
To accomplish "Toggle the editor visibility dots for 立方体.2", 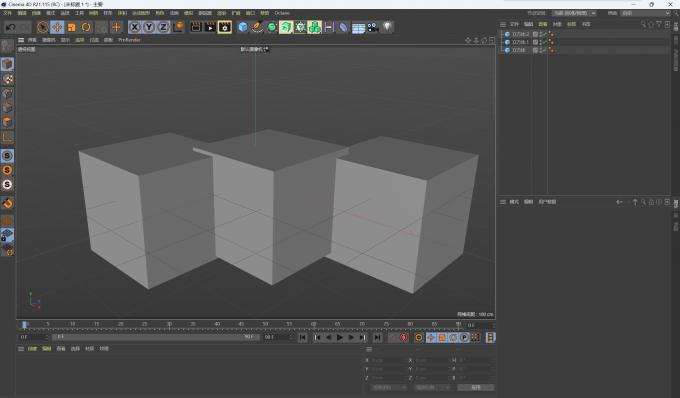I will (541, 34).
